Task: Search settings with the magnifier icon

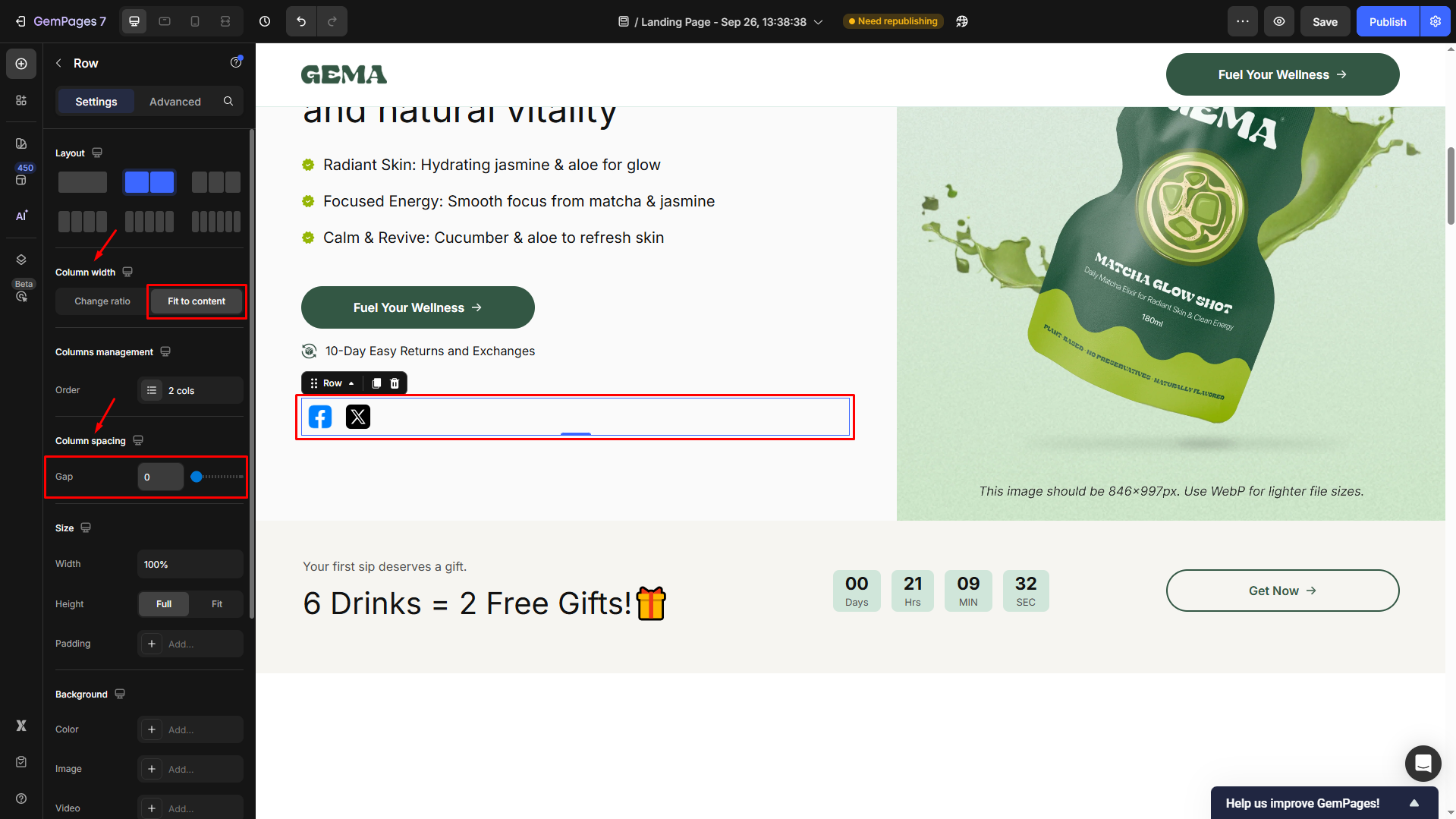Action: (228, 101)
